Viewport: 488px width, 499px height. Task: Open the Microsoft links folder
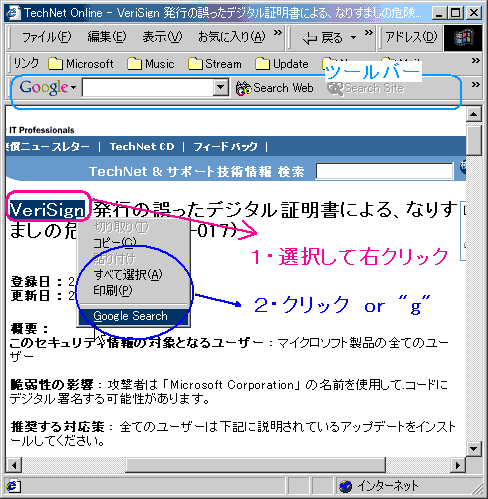[x=81, y=63]
